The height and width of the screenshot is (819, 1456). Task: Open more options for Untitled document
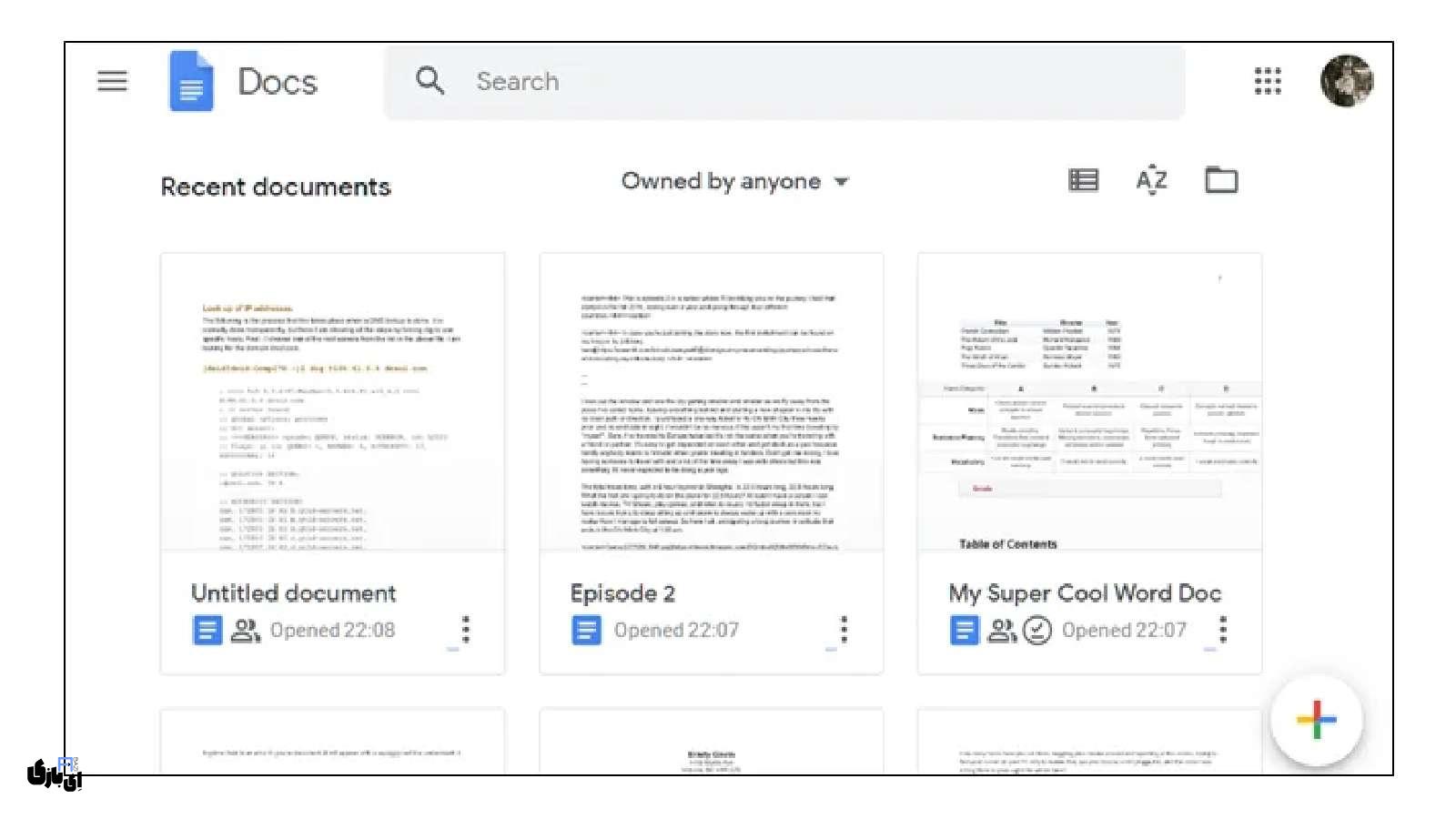click(x=466, y=630)
